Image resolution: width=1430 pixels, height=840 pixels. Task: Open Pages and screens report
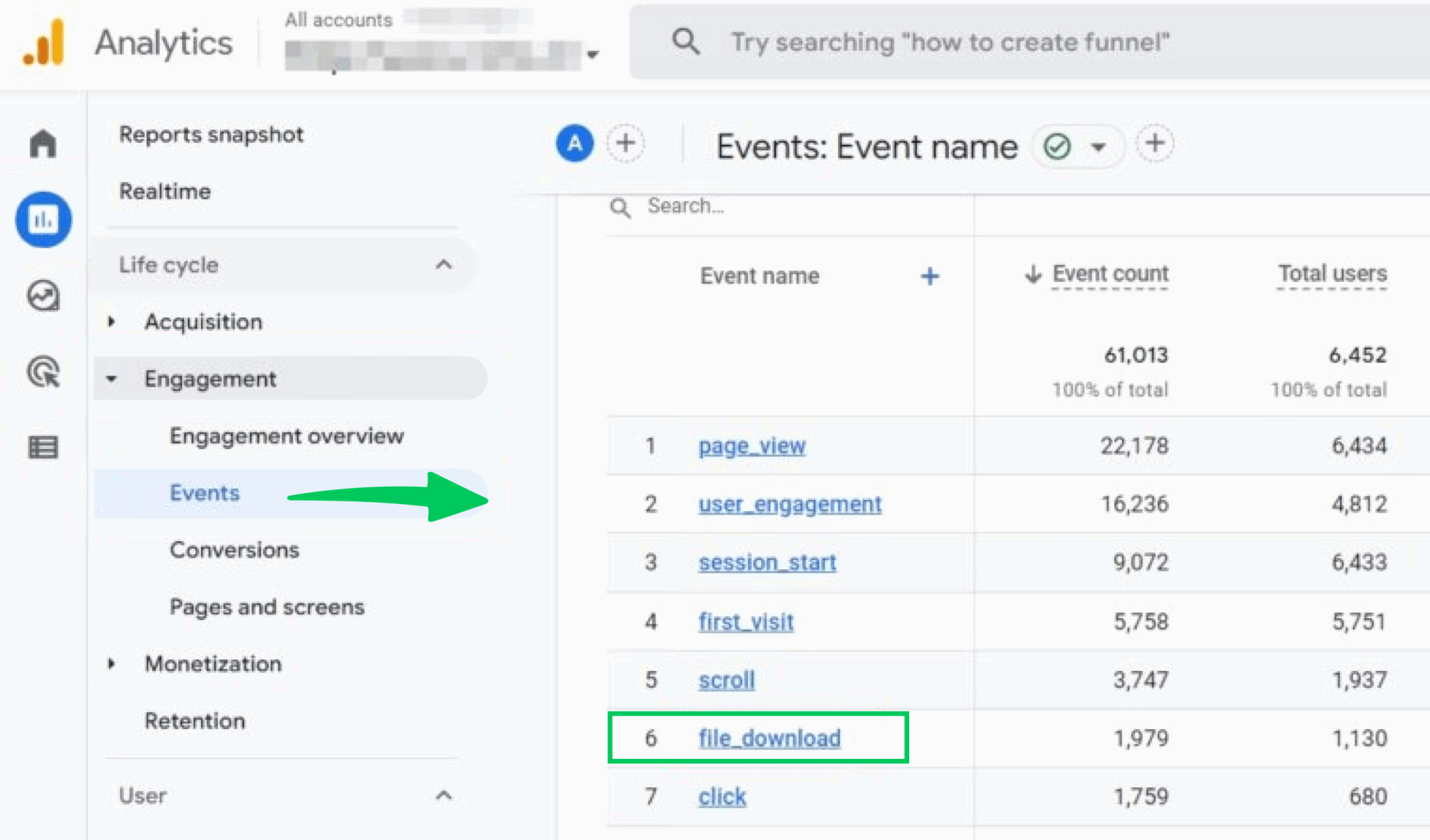[267, 607]
